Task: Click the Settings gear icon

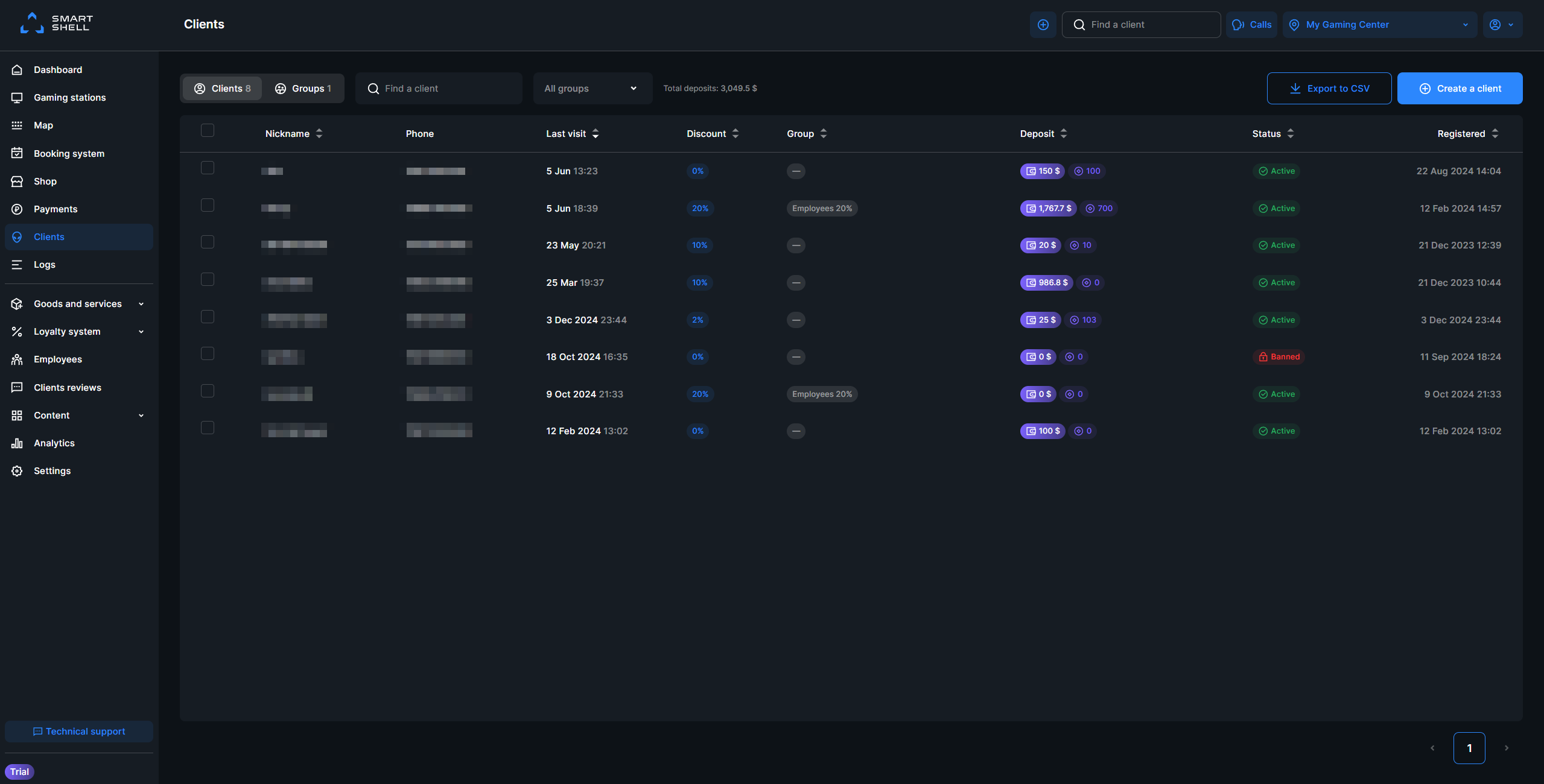Action: point(17,471)
